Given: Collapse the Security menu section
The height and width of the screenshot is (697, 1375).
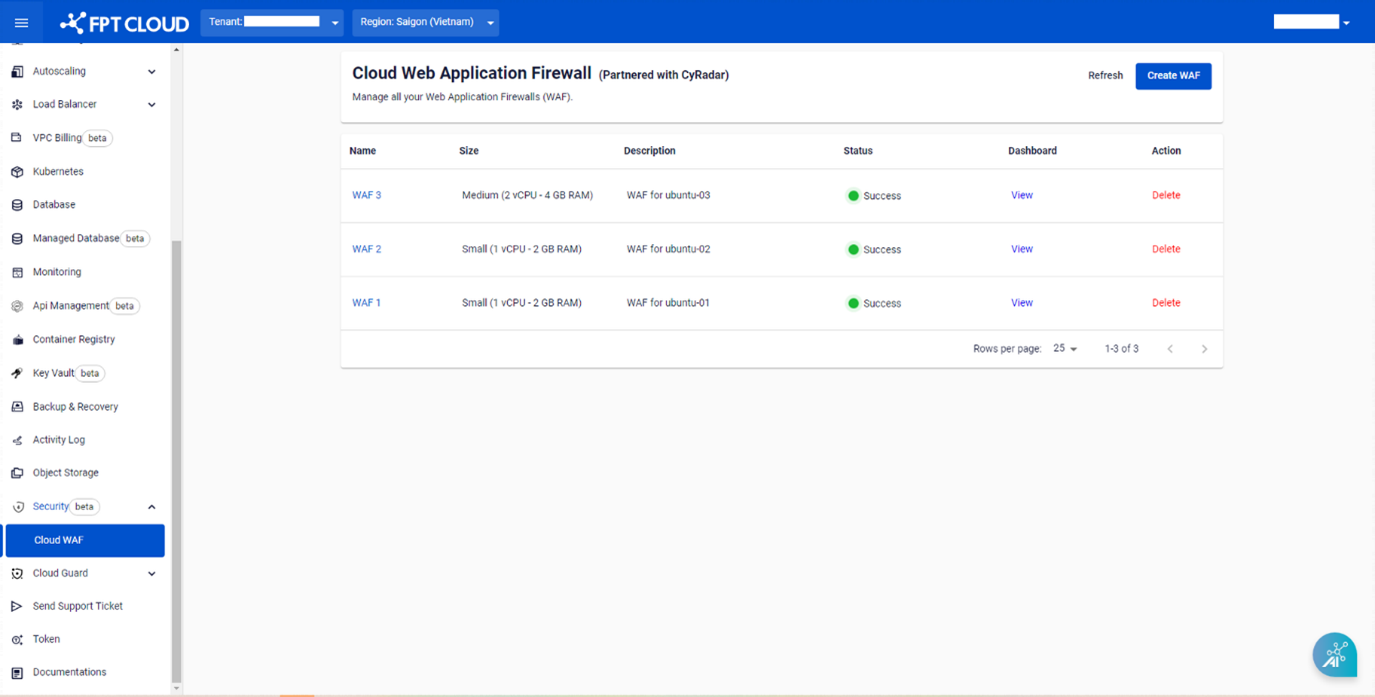Looking at the screenshot, I should pyautogui.click(x=151, y=507).
